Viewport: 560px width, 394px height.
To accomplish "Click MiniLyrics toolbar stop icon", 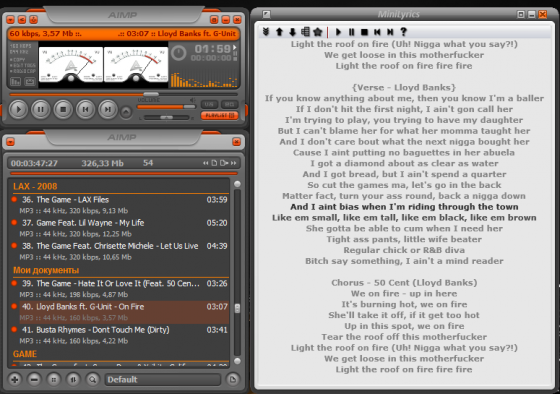I will (364, 32).
